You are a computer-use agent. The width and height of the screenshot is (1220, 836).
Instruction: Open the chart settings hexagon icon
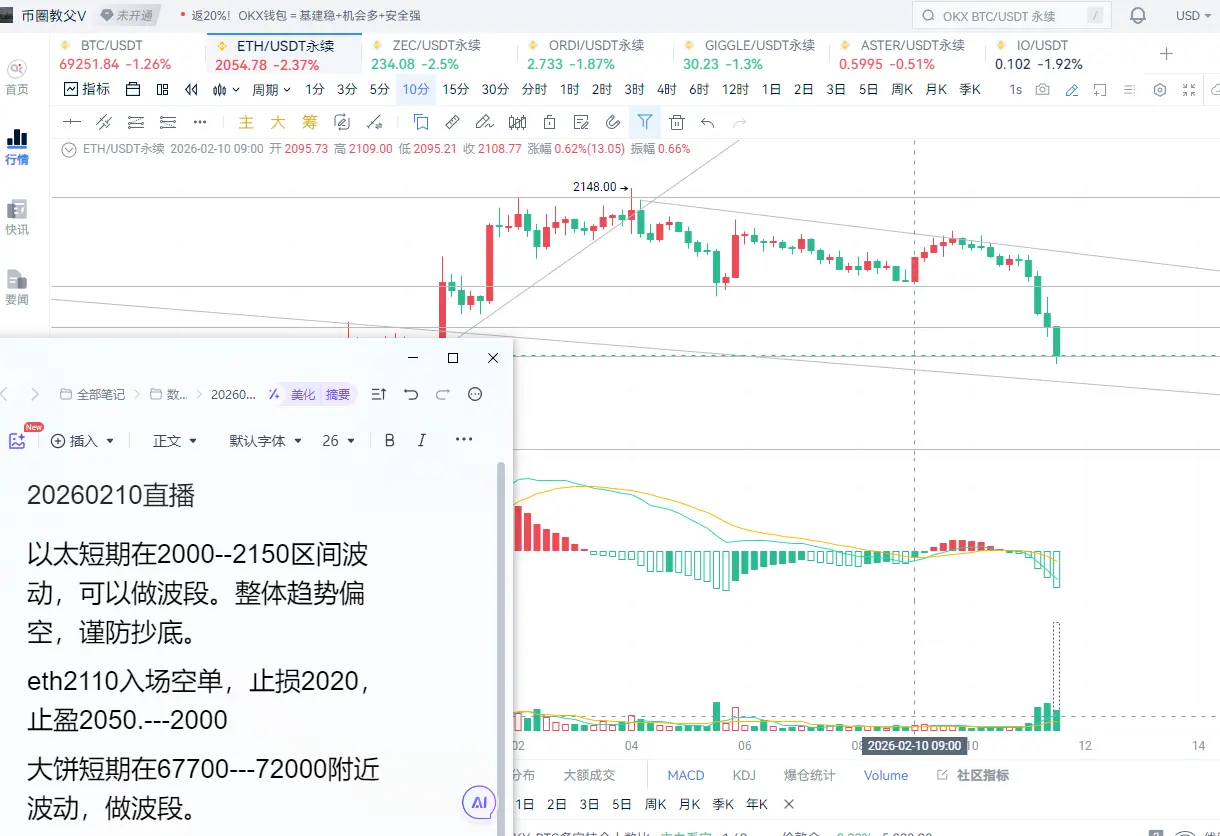coord(1160,89)
